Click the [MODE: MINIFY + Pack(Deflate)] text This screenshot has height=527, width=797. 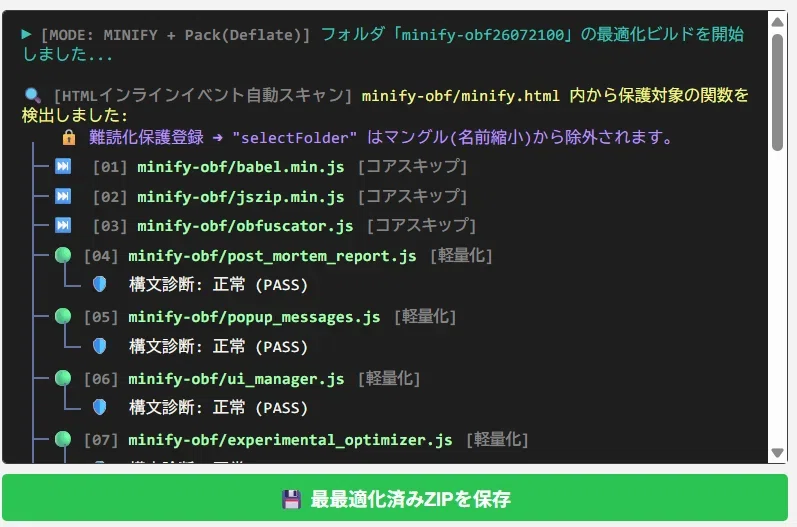175,35
